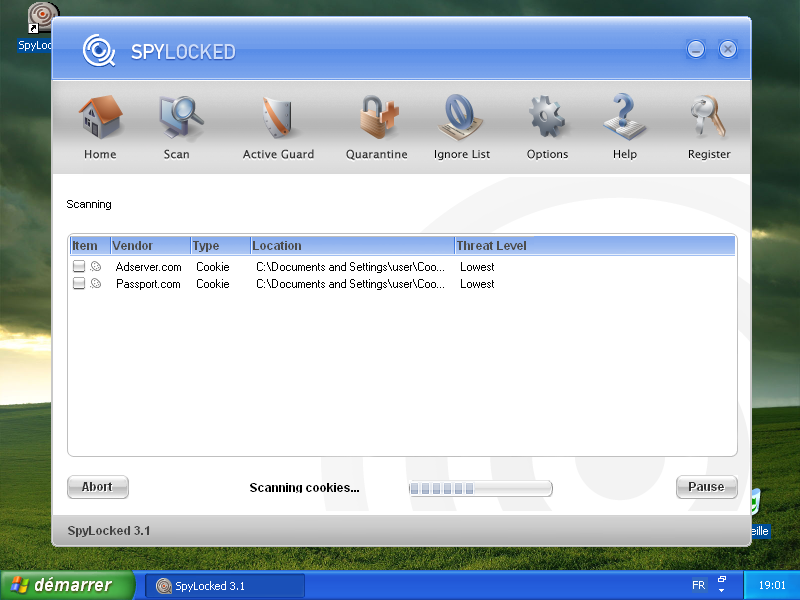This screenshot has width=800, height=600.
Task: Pause the scan
Action: (x=706, y=487)
